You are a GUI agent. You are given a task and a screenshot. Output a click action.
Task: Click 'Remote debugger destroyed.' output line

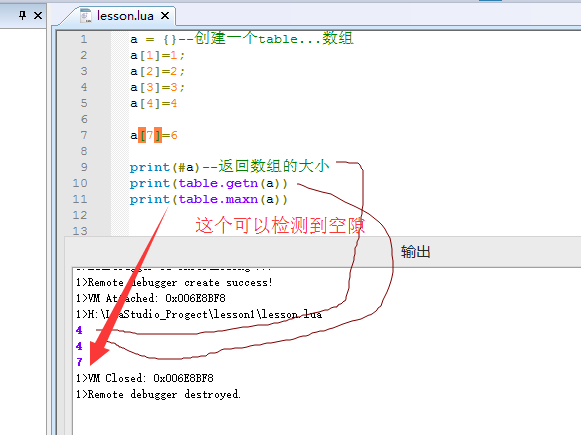pos(159,394)
